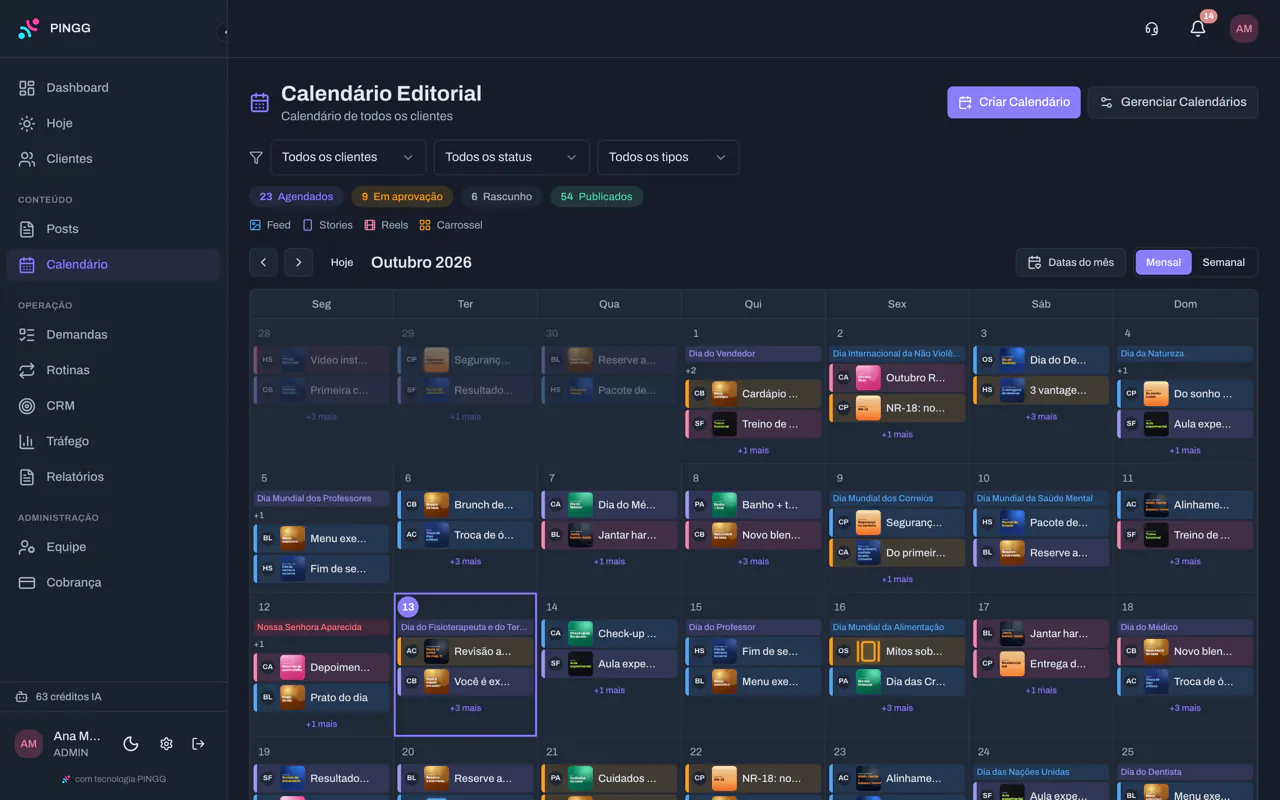
Task: Click the filter funnel icon
Action: click(x=256, y=157)
